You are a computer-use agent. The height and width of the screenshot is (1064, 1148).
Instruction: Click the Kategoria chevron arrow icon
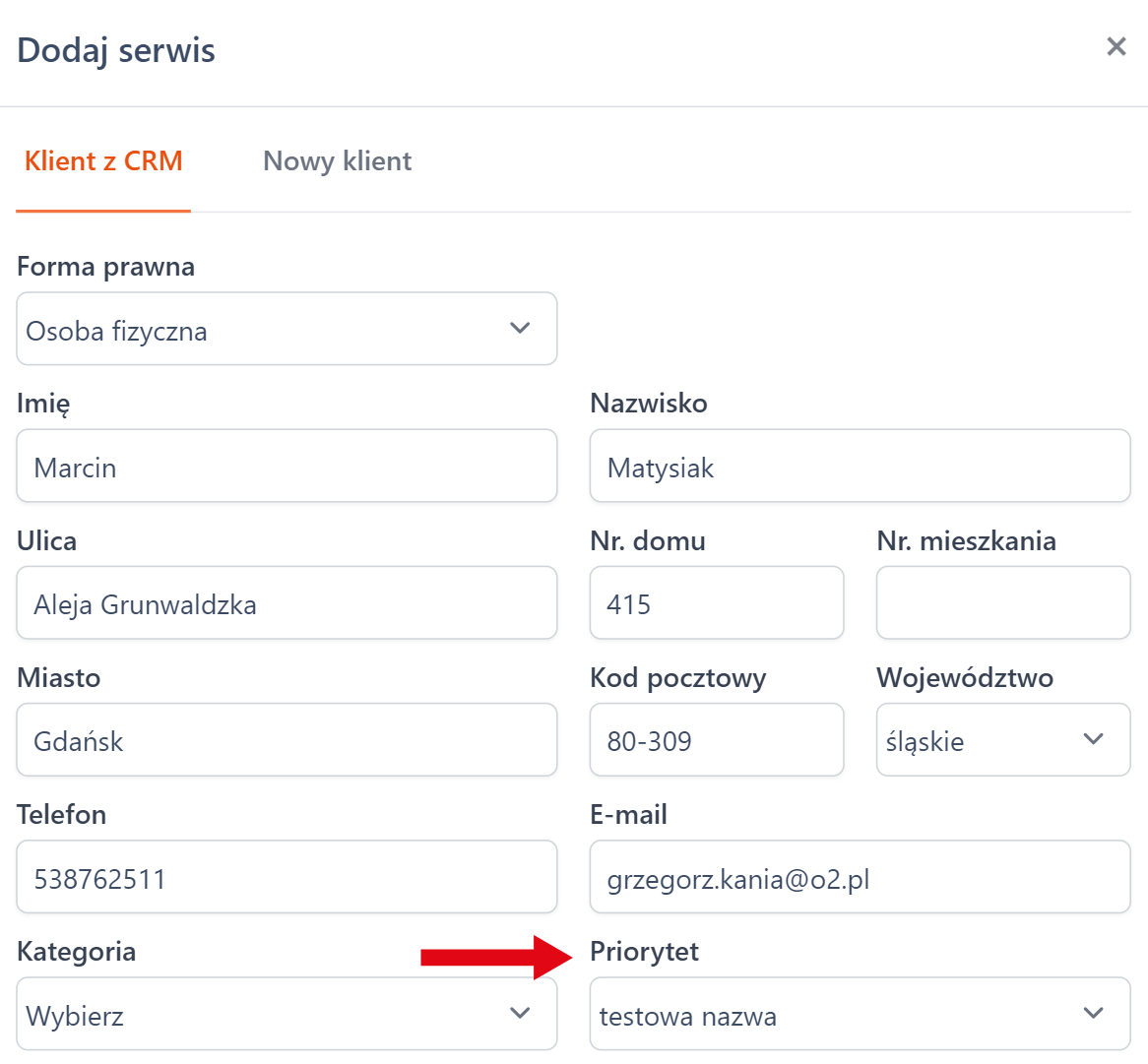coord(520,1013)
